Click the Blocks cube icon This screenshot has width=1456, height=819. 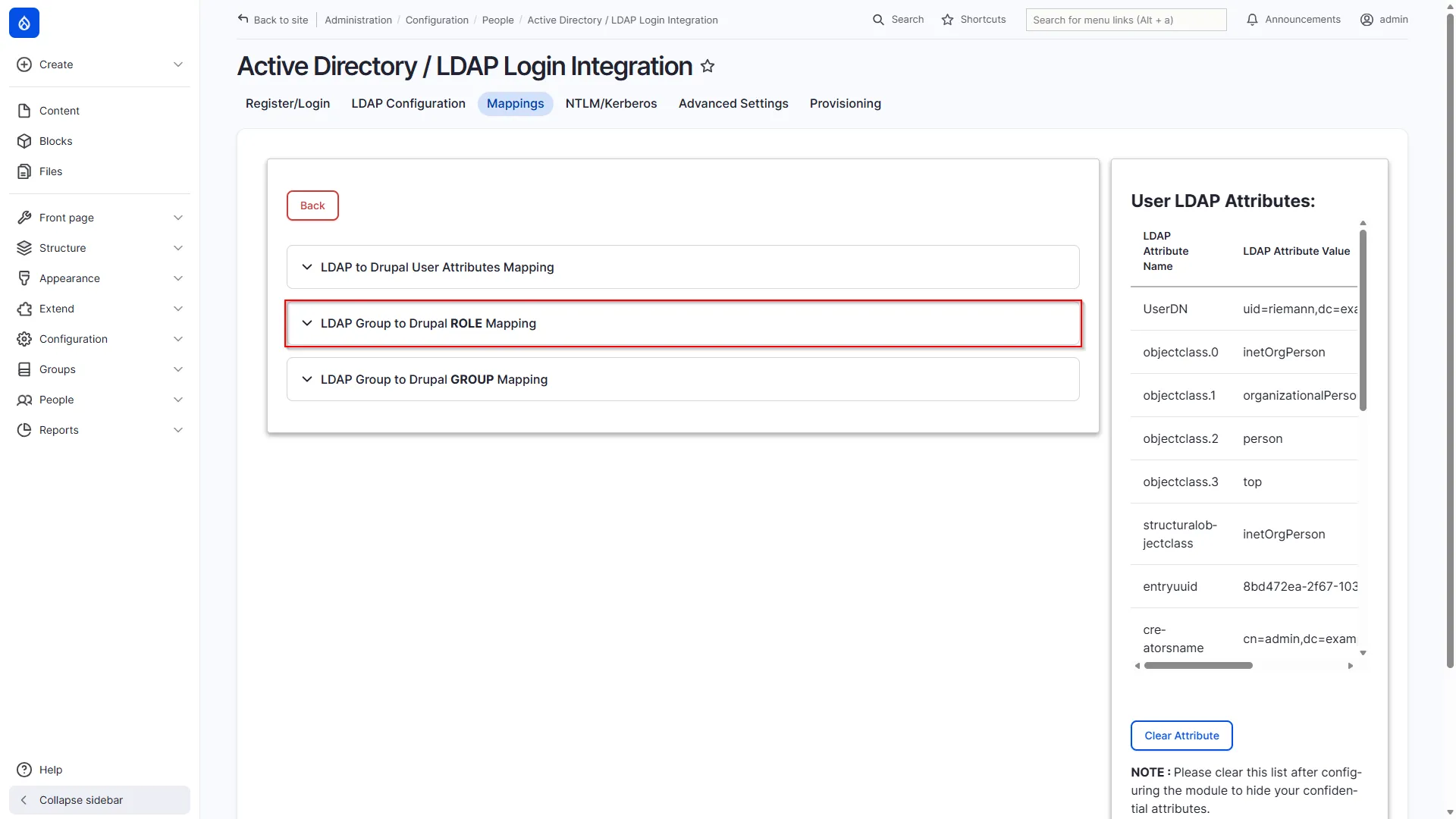coord(24,141)
